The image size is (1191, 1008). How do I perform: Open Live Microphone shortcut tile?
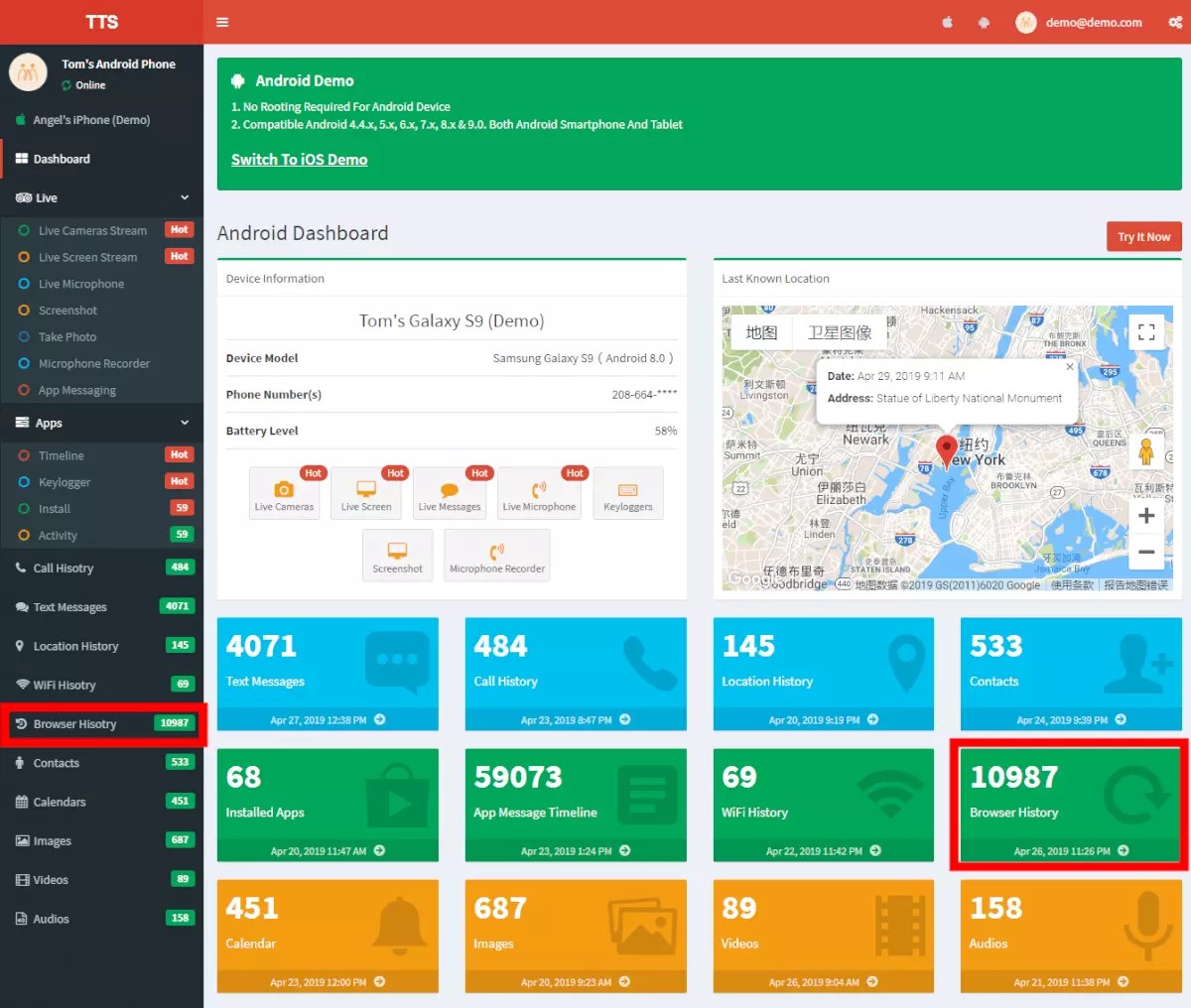click(539, 493)
